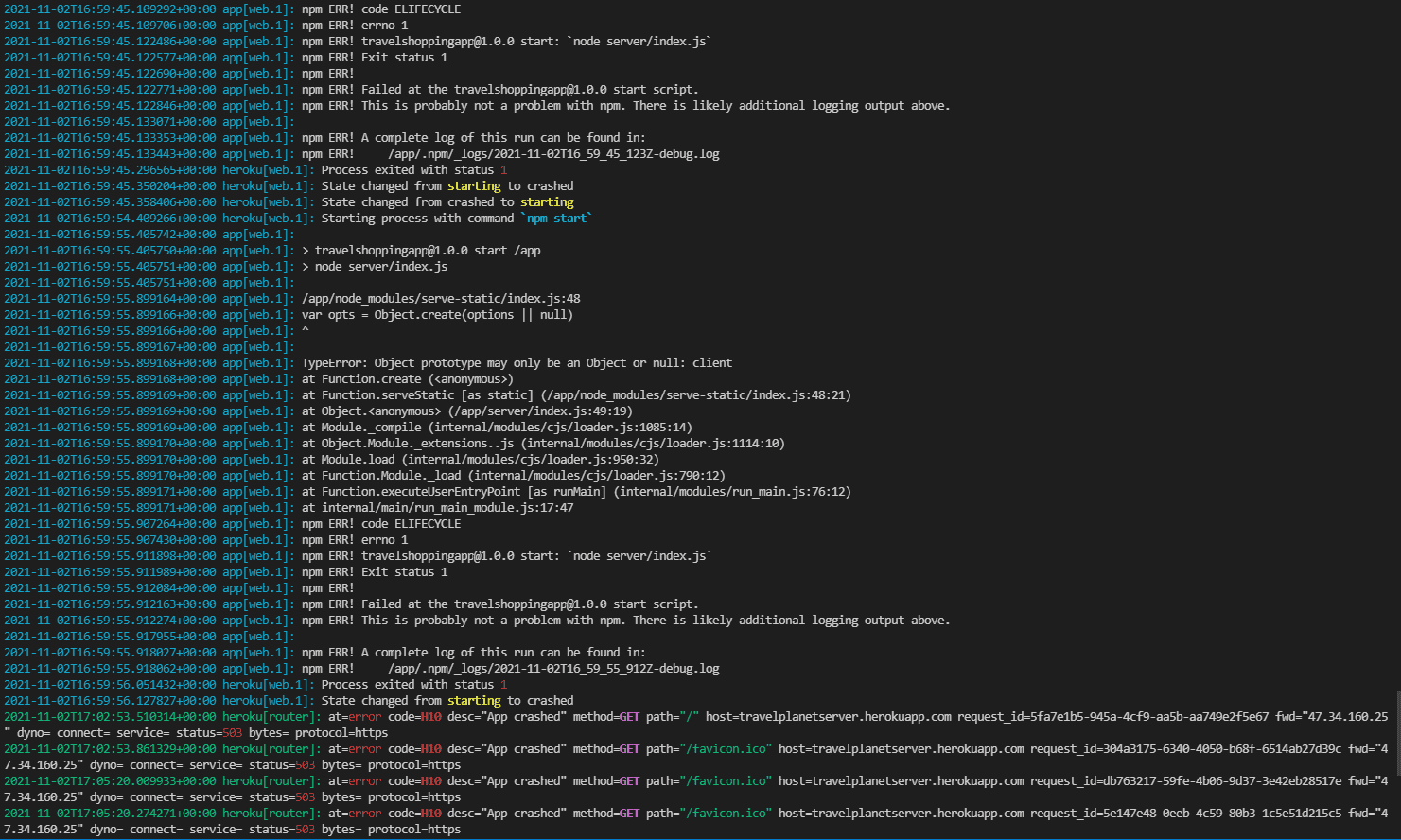The image size is (1401, 840).
Task: Click the TypeError Object prototype error line
Action: point(368,363)
